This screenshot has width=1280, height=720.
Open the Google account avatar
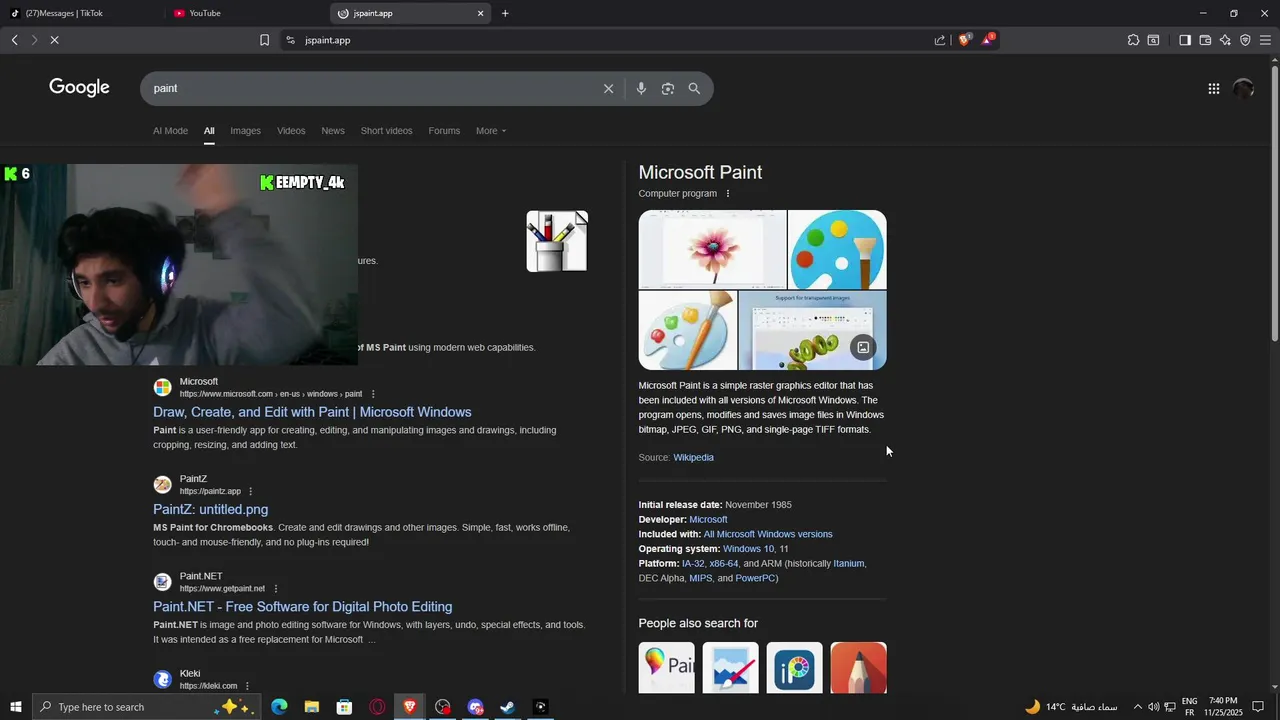coord(1243,89)
